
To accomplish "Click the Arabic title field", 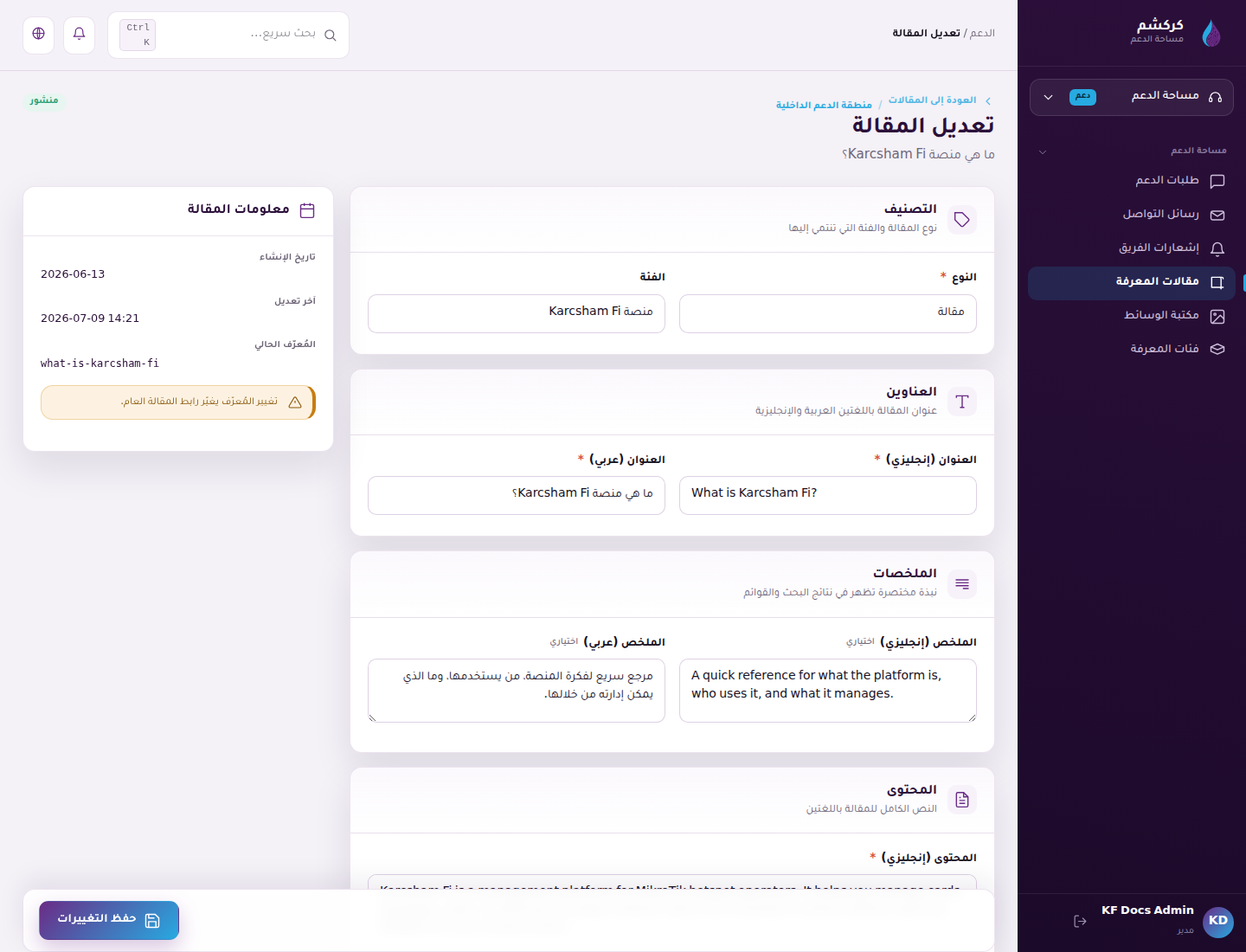I will tap(517, 495).
